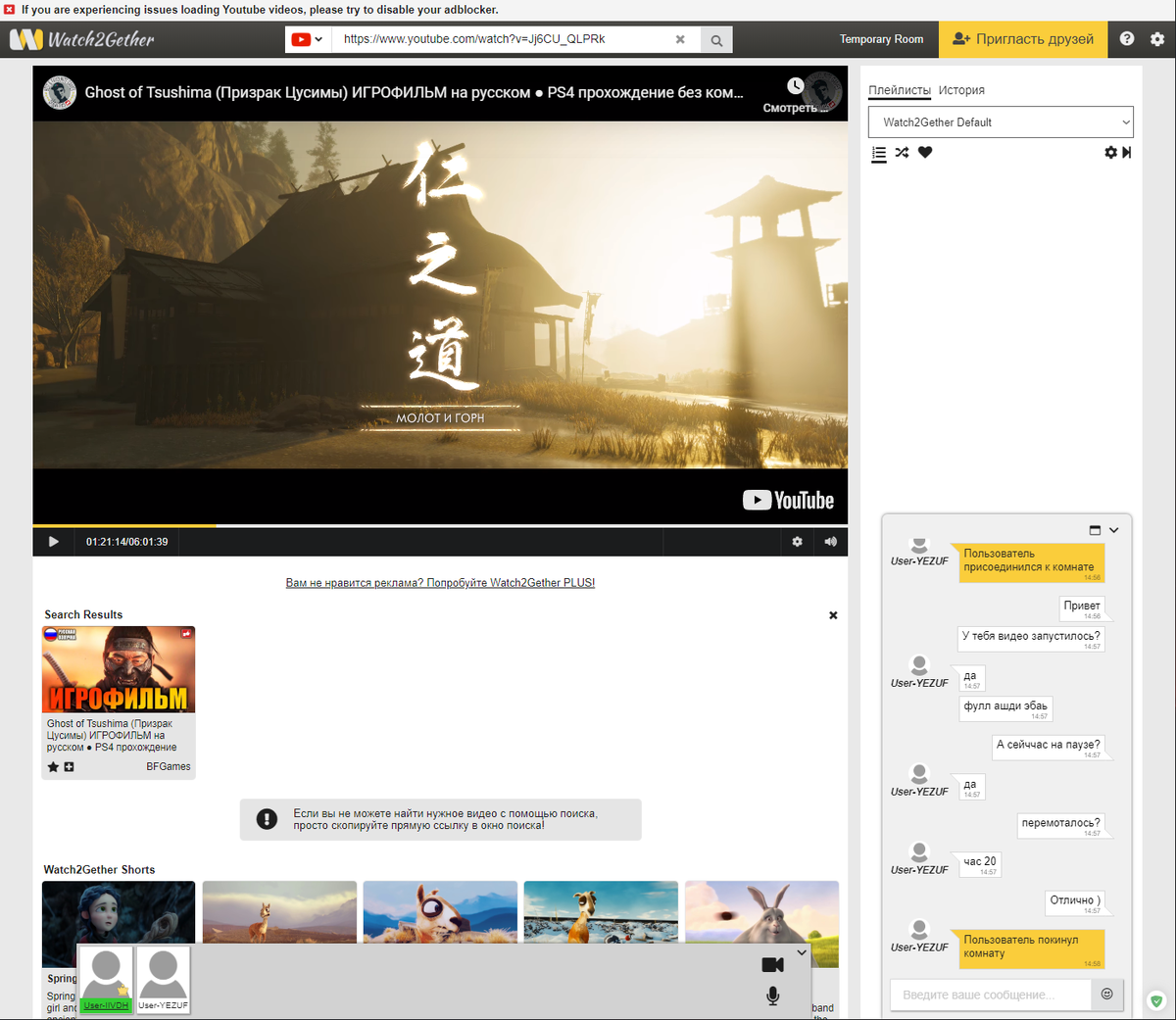1176x1020 pixels.
Task: Click the час 20 chat message
Action: point(979,862)
